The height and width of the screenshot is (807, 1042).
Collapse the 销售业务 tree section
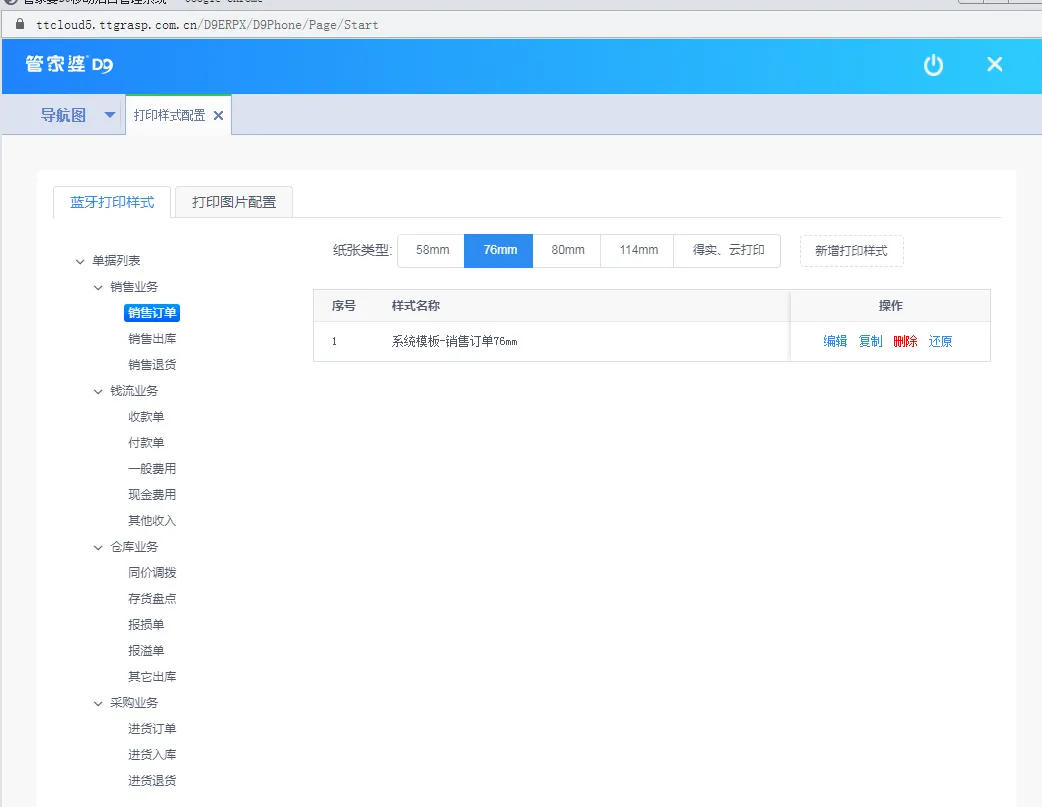pos(97,287)
